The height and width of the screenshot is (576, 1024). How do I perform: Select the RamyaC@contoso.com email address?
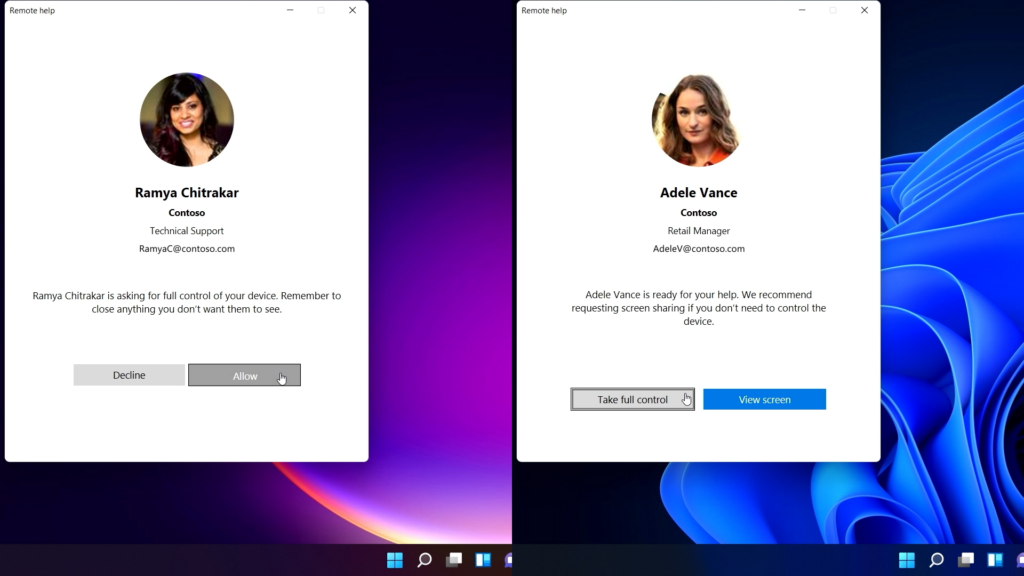click(186, 248)
